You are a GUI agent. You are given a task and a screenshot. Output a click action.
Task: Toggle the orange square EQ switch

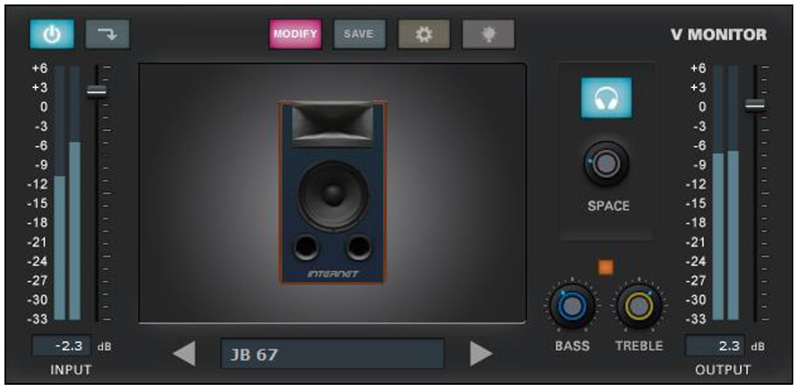(x=606, y=267)
